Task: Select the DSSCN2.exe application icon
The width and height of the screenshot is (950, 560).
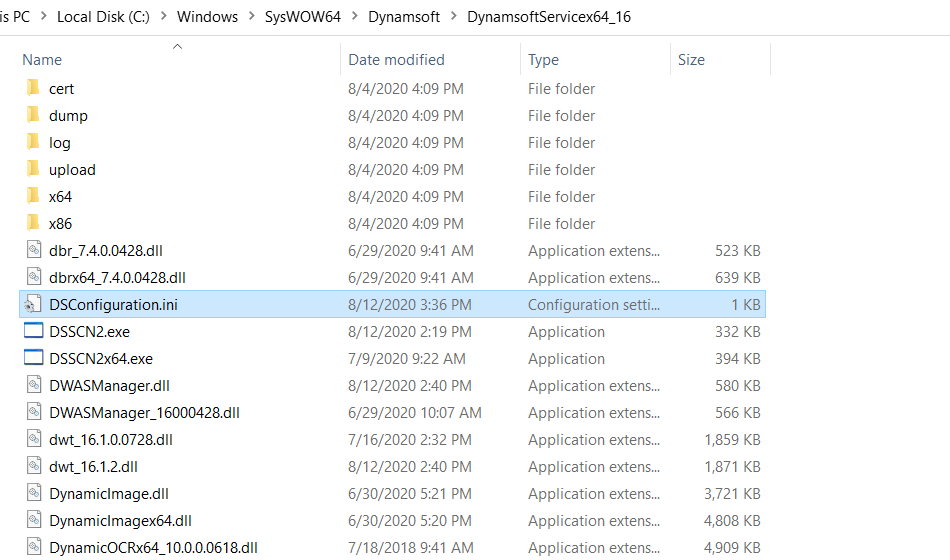Action: click(34, 331)
